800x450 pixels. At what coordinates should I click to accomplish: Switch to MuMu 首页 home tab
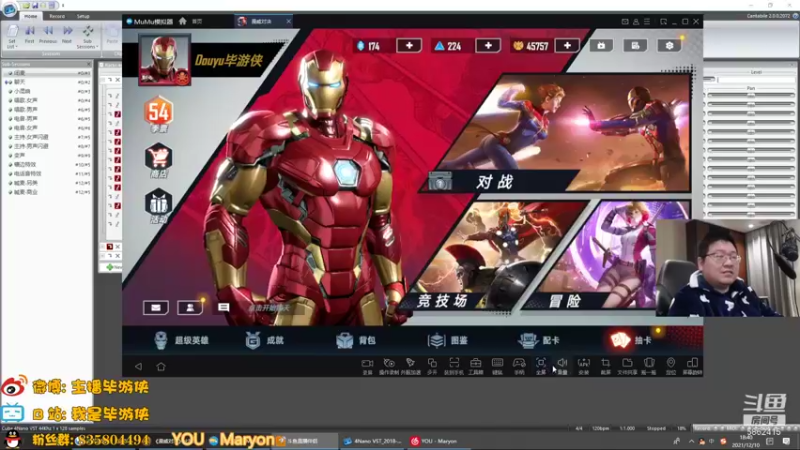coord(197,21)
